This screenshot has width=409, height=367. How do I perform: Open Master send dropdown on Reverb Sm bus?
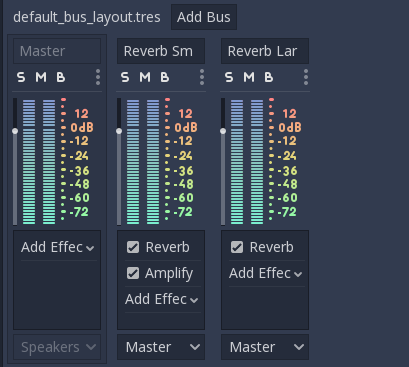point(161,347)
